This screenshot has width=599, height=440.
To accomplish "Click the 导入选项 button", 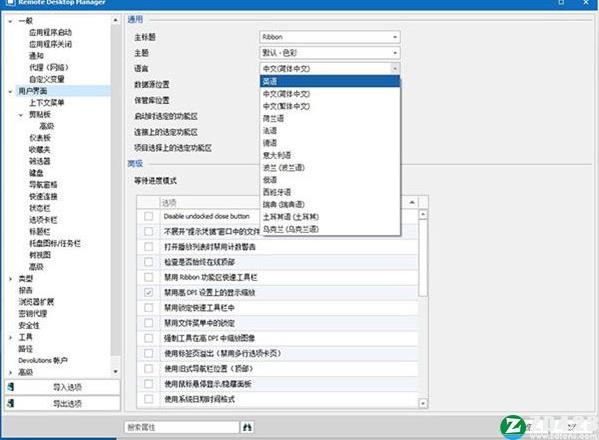I will point(62,387).
